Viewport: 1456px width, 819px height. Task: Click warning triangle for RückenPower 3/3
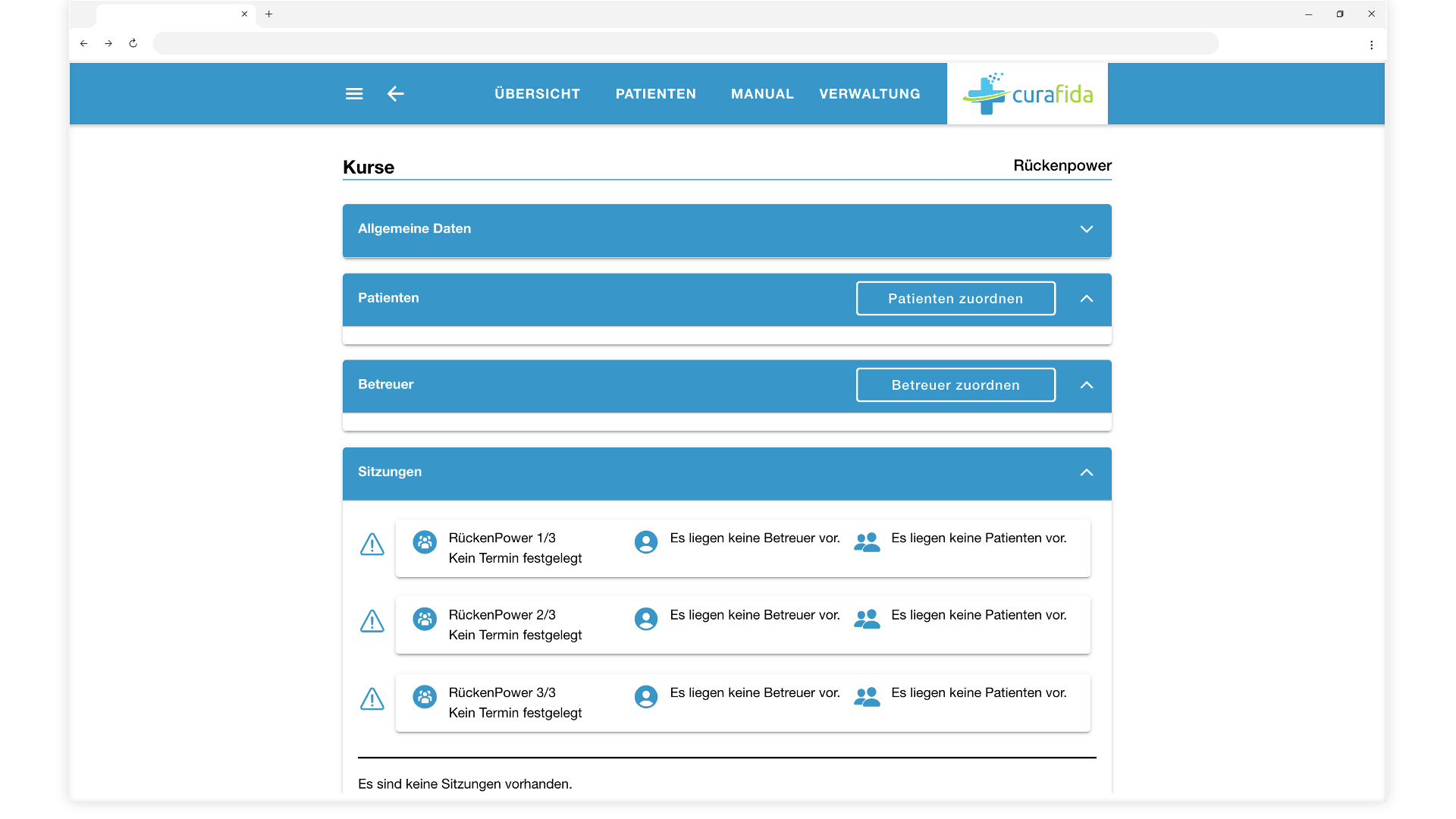tap(372, 699)
